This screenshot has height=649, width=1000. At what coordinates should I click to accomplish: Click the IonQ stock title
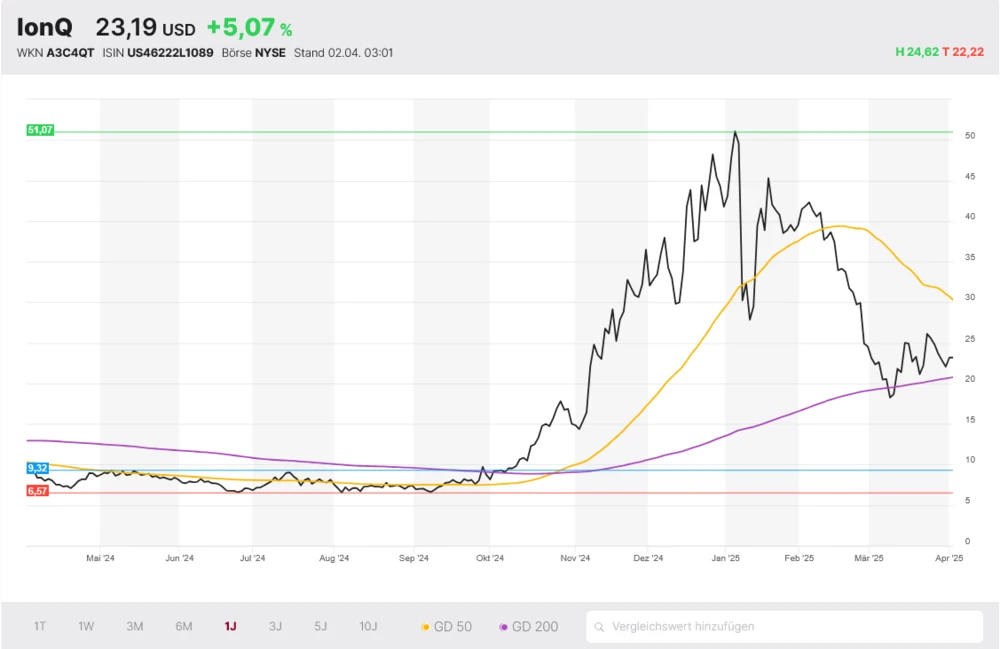(x=45, y=28)
